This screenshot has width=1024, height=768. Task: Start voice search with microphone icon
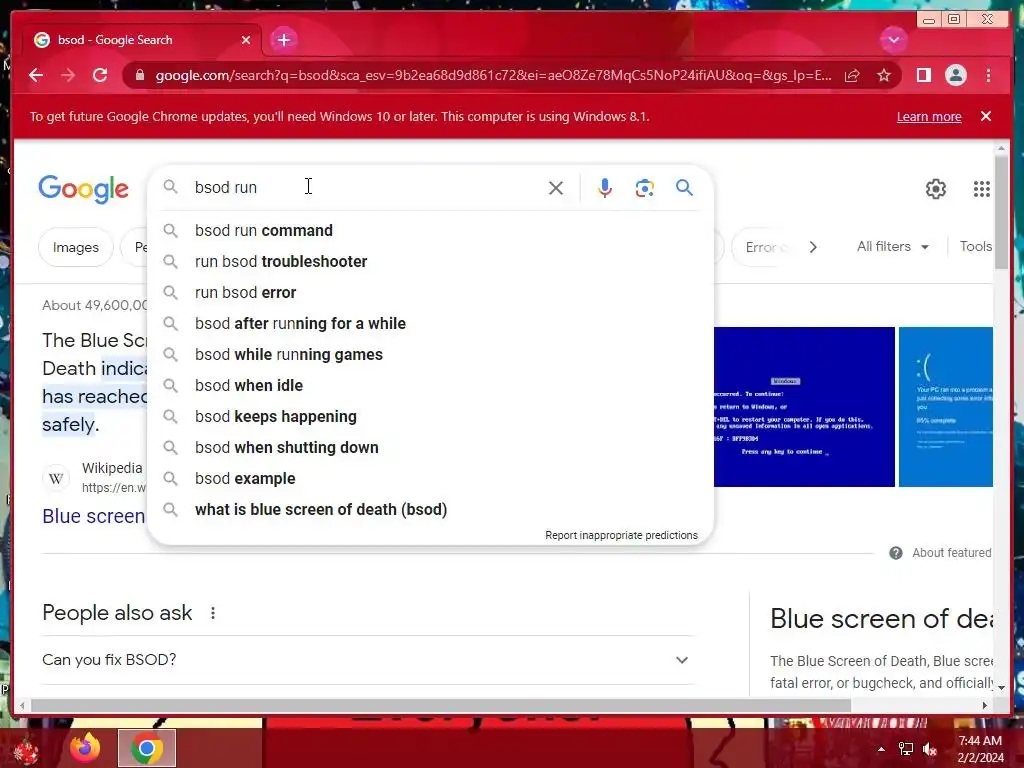[605, 188]
